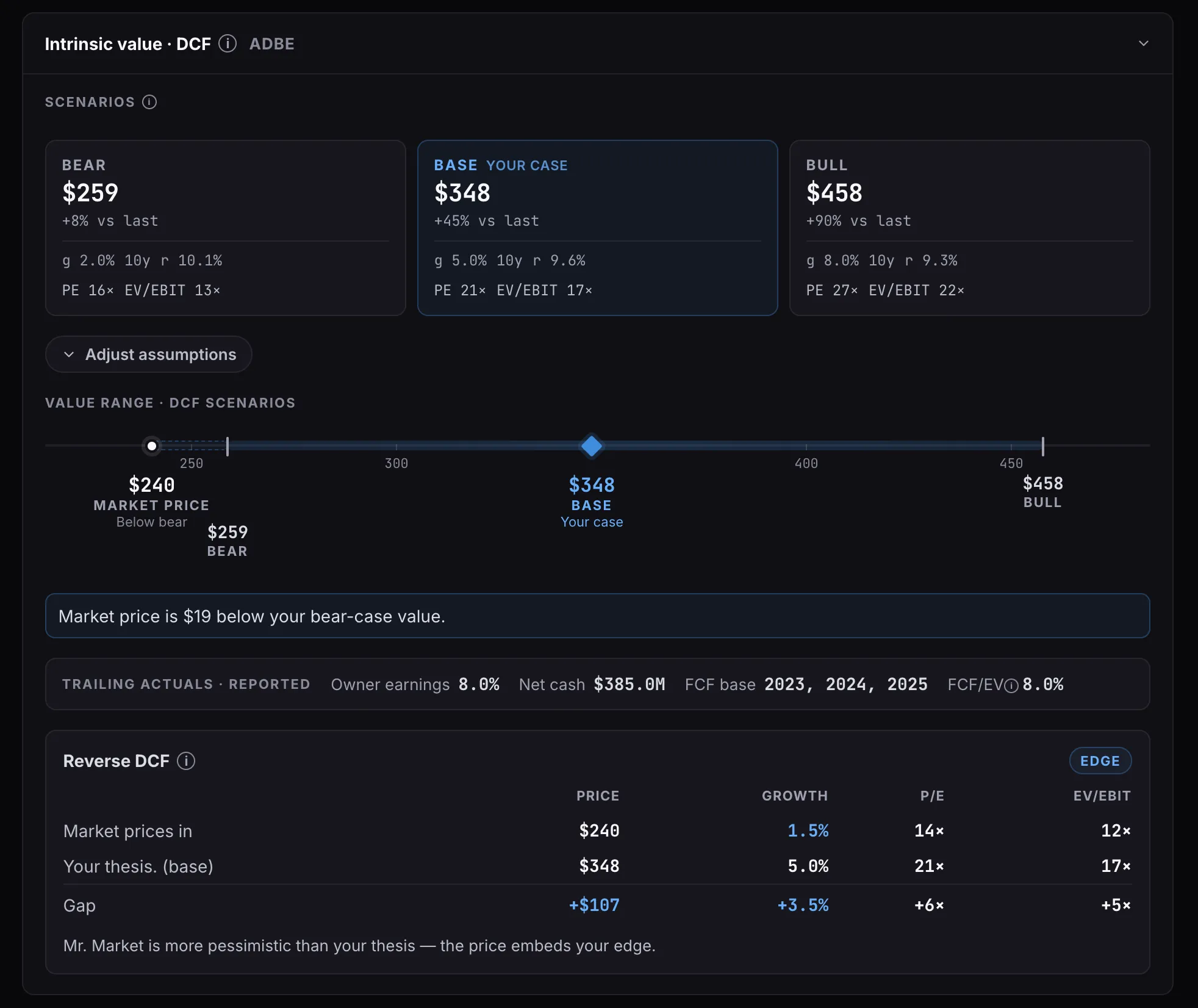Click the +90% vs last text in Bull card
This screenshot has height=1008, width=1198.
pyautogui.click(x=858, y=221)
